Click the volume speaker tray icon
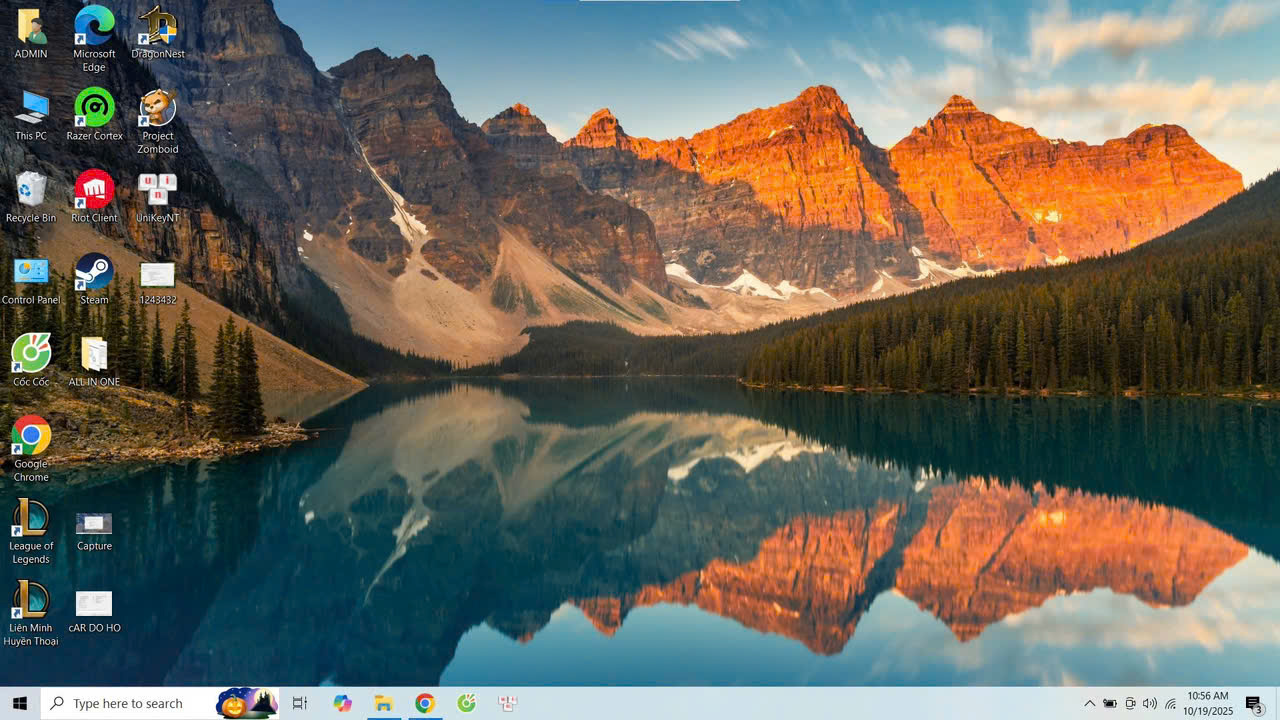 [x=1149, y=704]
